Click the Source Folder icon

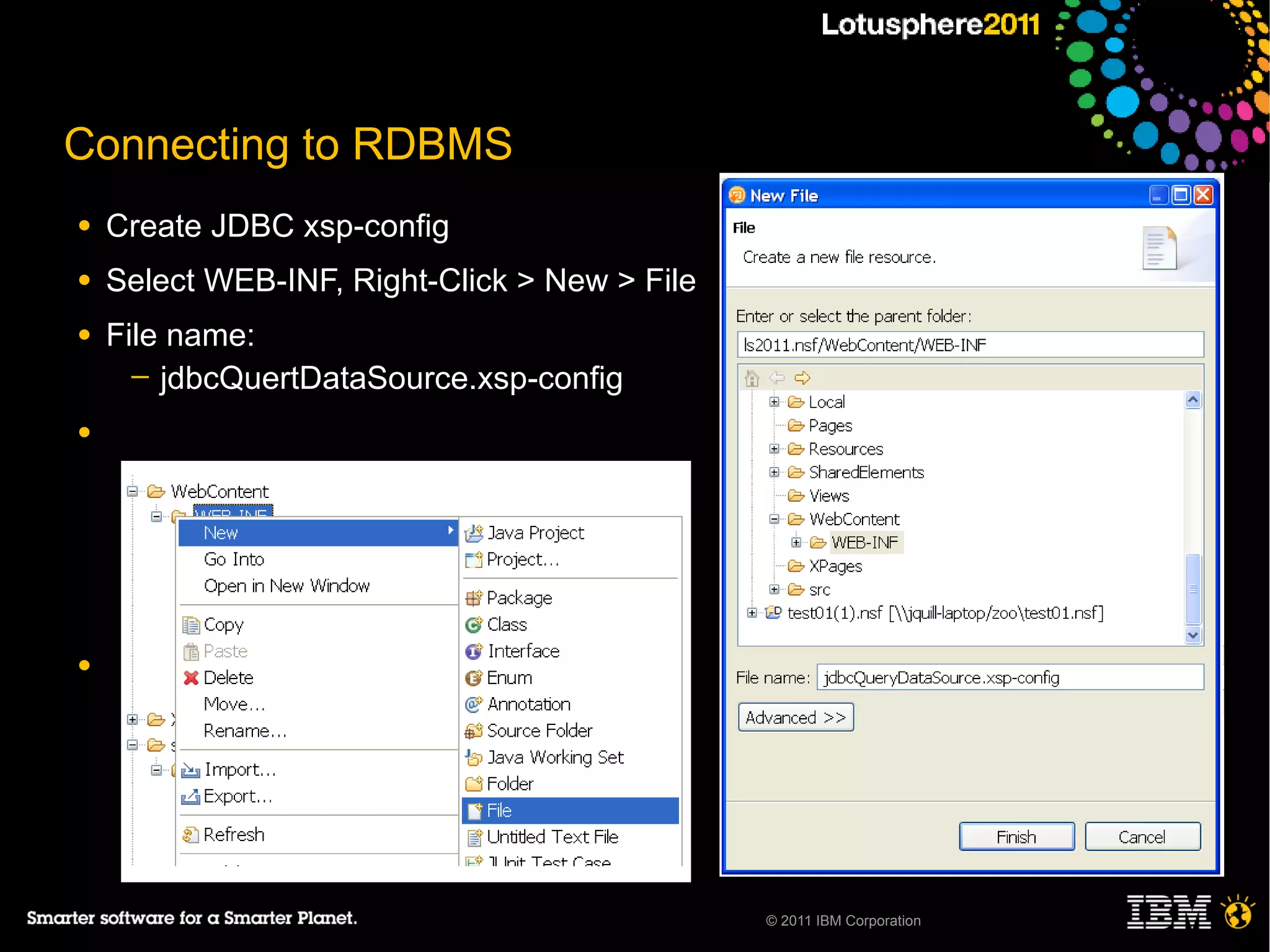click(474, 731)
